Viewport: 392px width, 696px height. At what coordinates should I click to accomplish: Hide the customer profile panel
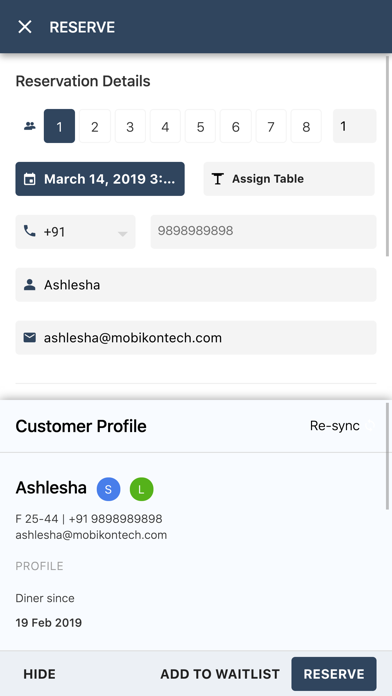(40, 674)
